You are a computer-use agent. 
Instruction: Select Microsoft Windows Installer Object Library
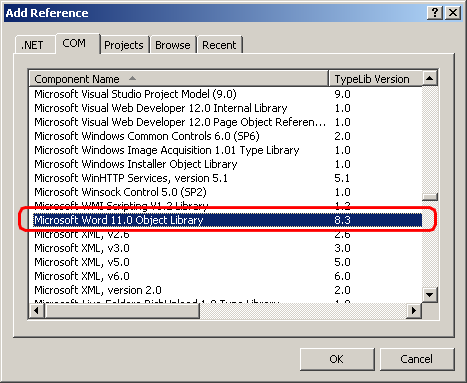tap(225, 164)
